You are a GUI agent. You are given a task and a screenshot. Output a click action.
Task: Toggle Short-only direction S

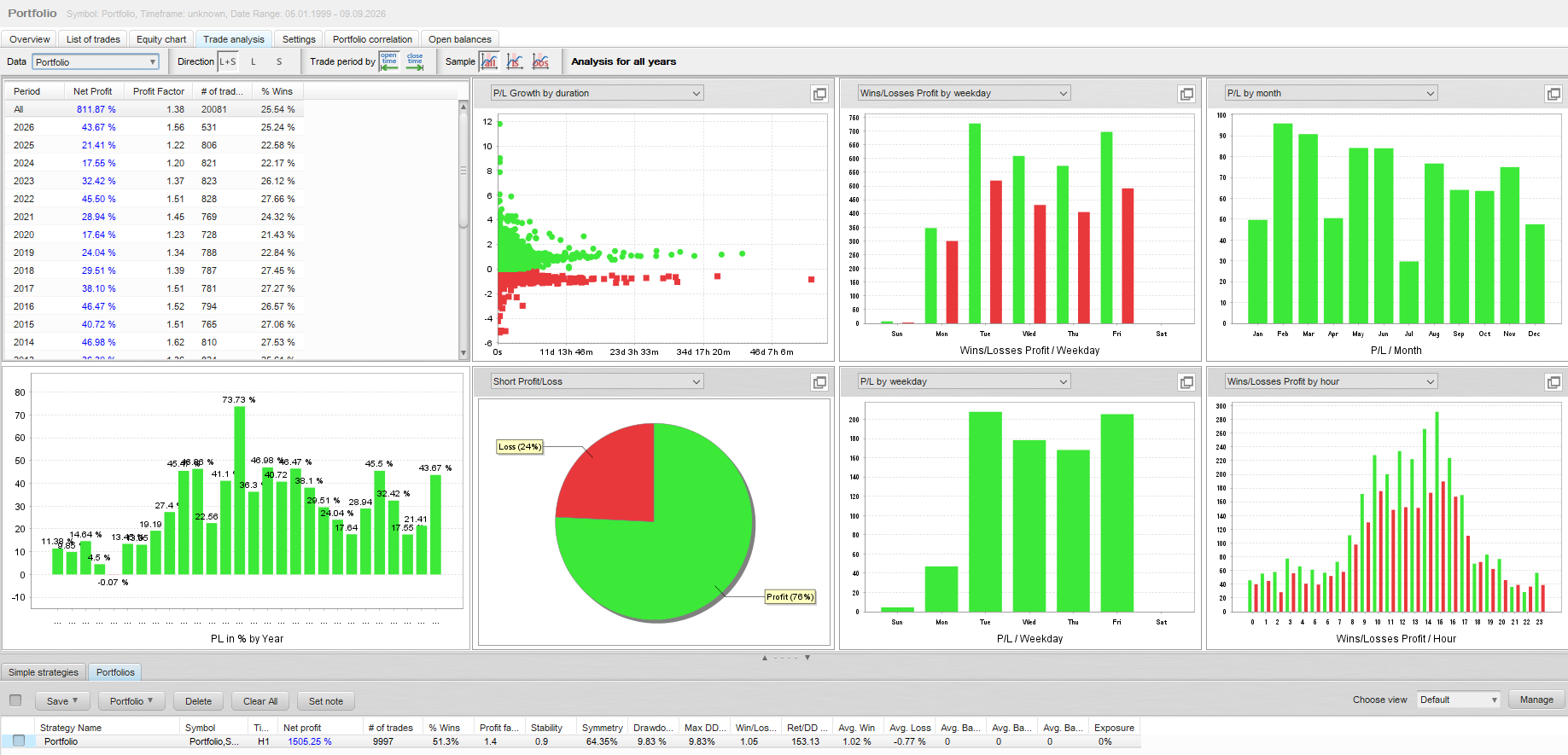click(279, 61)
